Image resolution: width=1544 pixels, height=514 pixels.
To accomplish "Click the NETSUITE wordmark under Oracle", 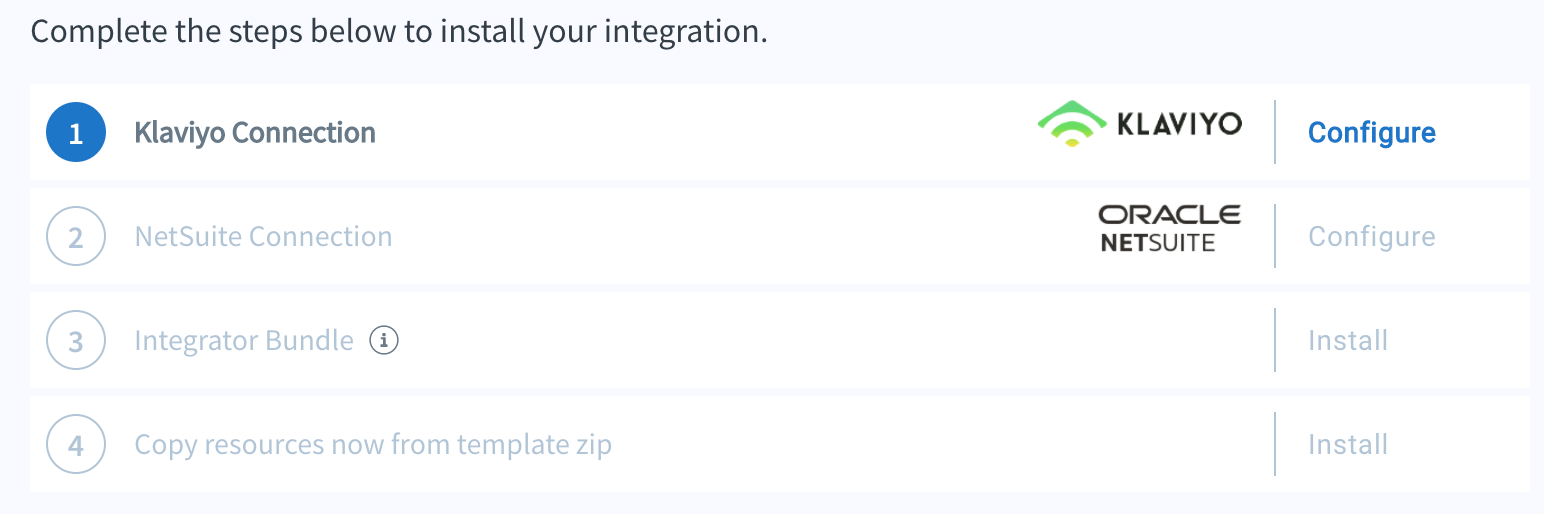I will point(1158,242).
